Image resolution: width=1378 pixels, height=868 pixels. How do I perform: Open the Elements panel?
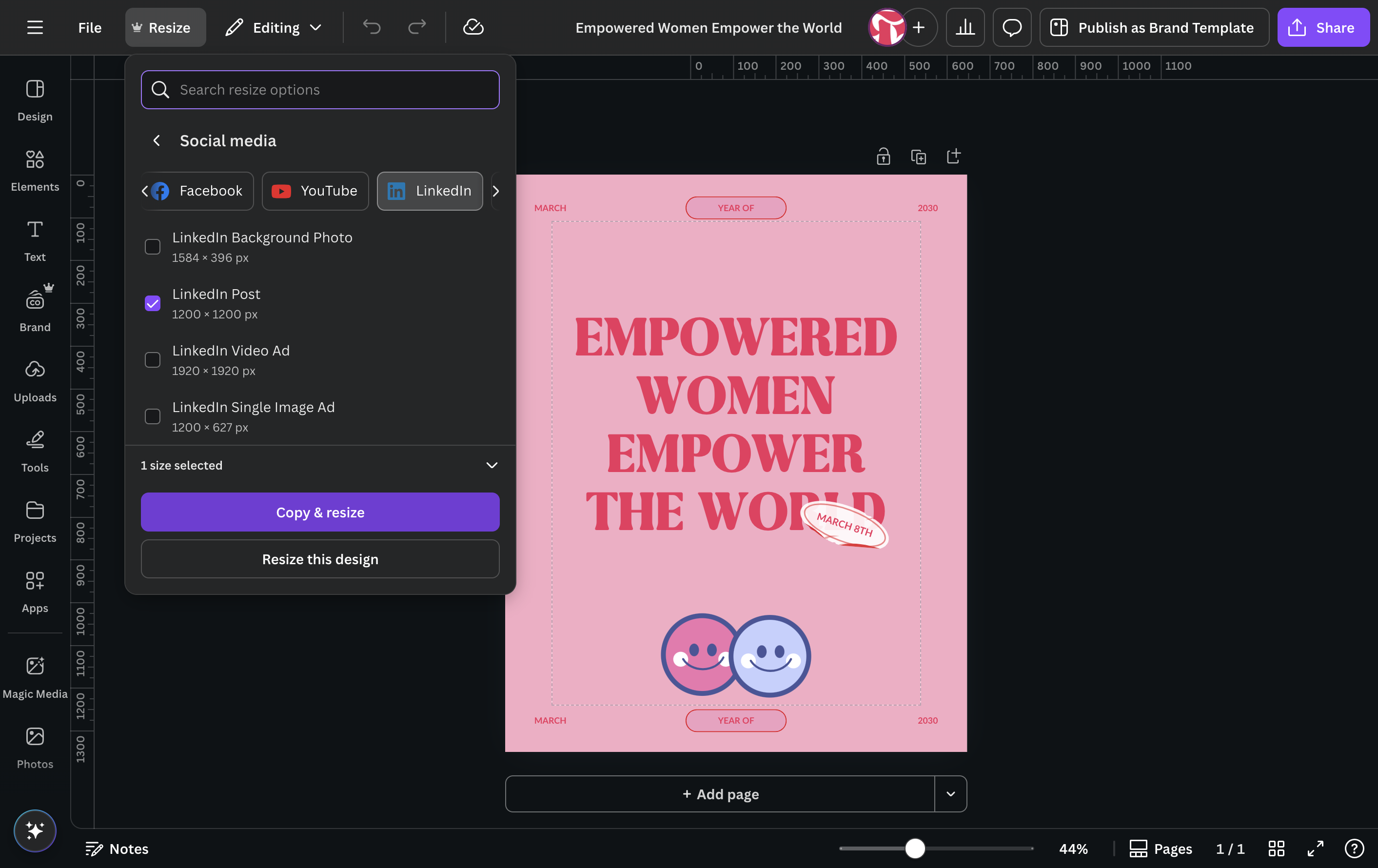point(35,171)
